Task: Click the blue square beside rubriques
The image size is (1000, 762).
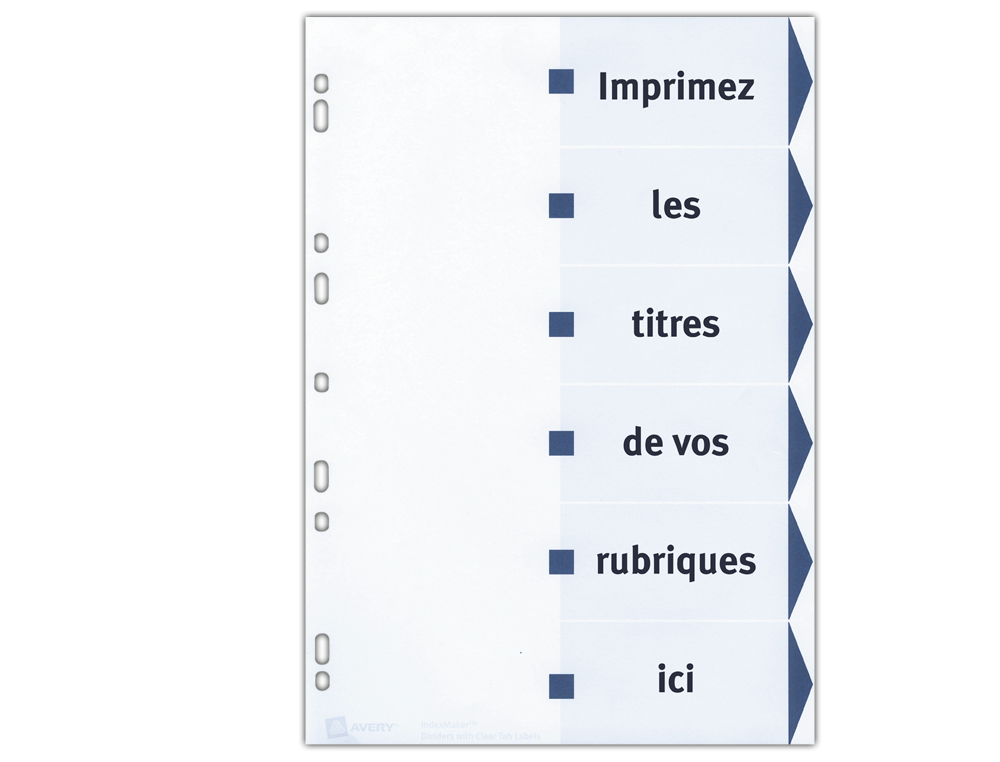Action: (x=561, y=561)
